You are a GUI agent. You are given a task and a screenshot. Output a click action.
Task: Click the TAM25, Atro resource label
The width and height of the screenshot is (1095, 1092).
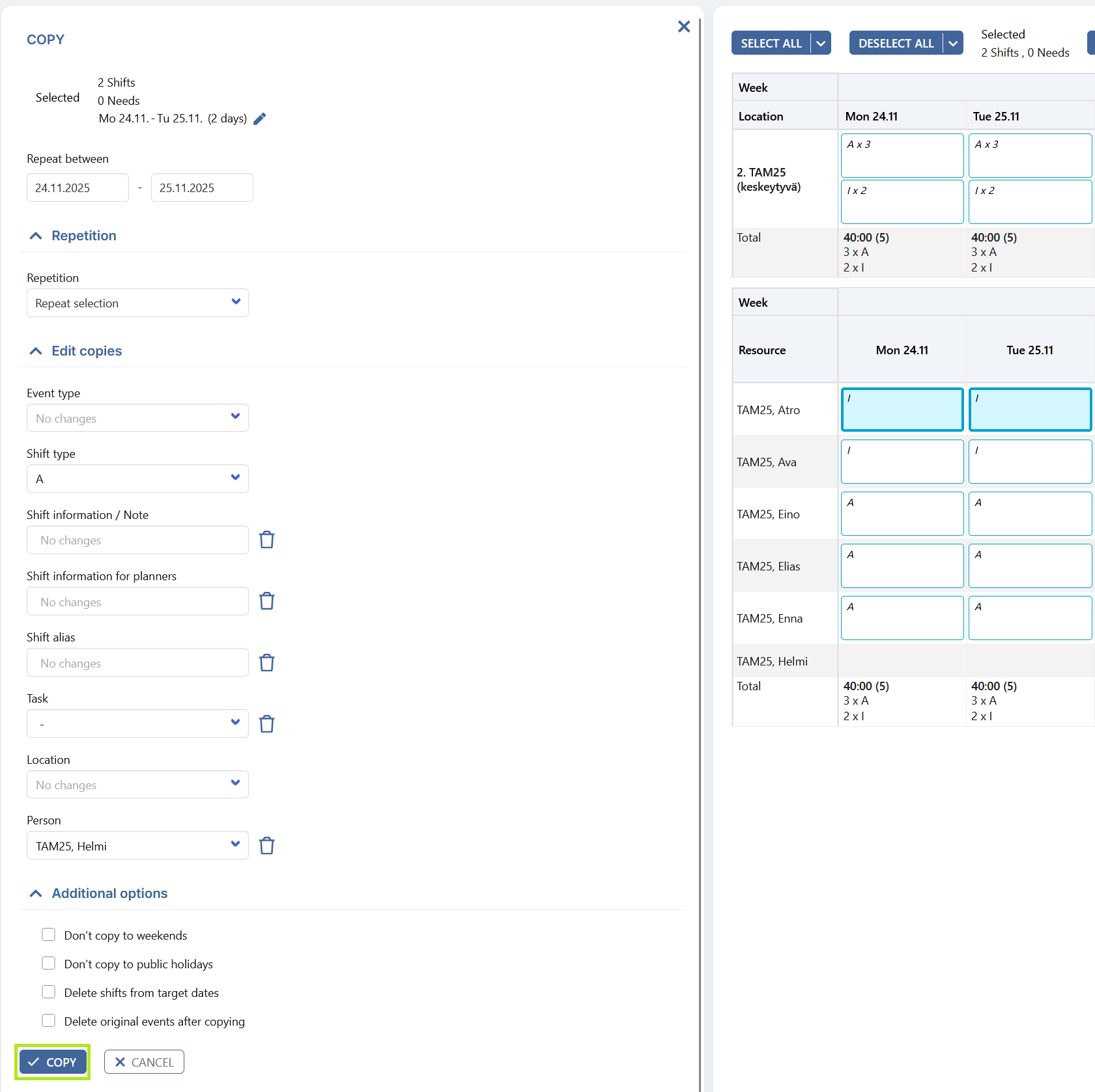point(769,410)
